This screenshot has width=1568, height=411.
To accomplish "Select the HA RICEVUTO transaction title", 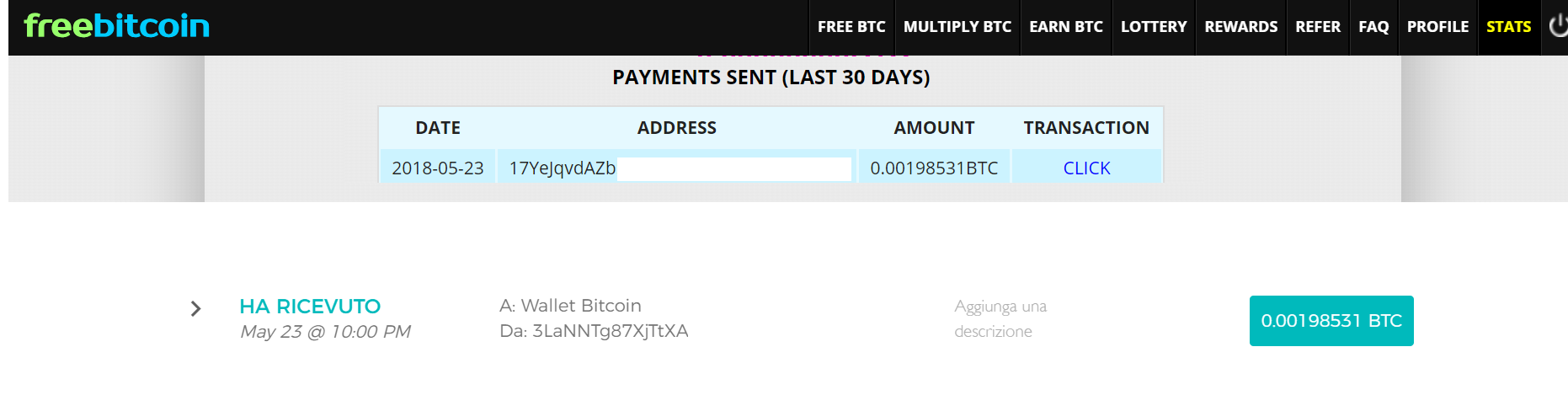I will [310, 307].
